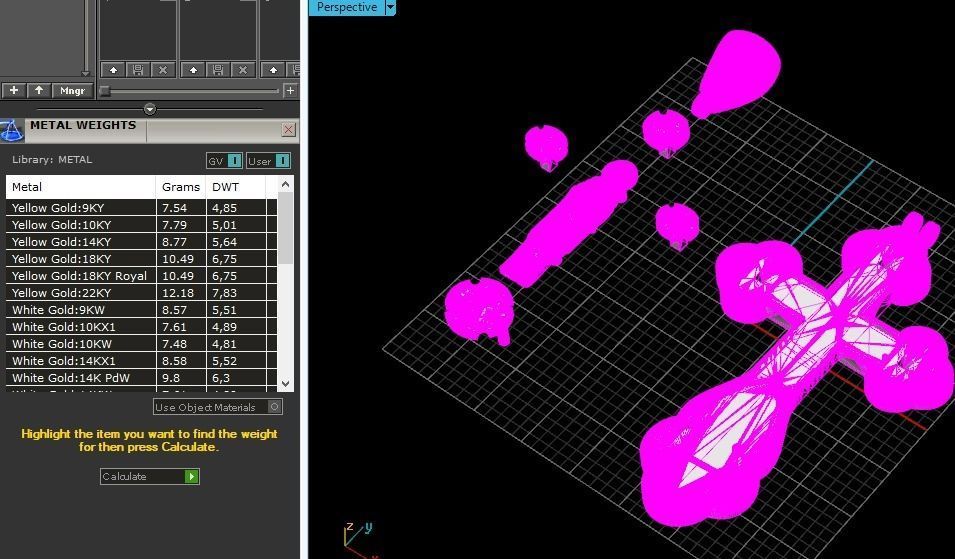Screen dimensions: 955x559
Task: Click the 7,83 DWT value
Action: point(224,293)
